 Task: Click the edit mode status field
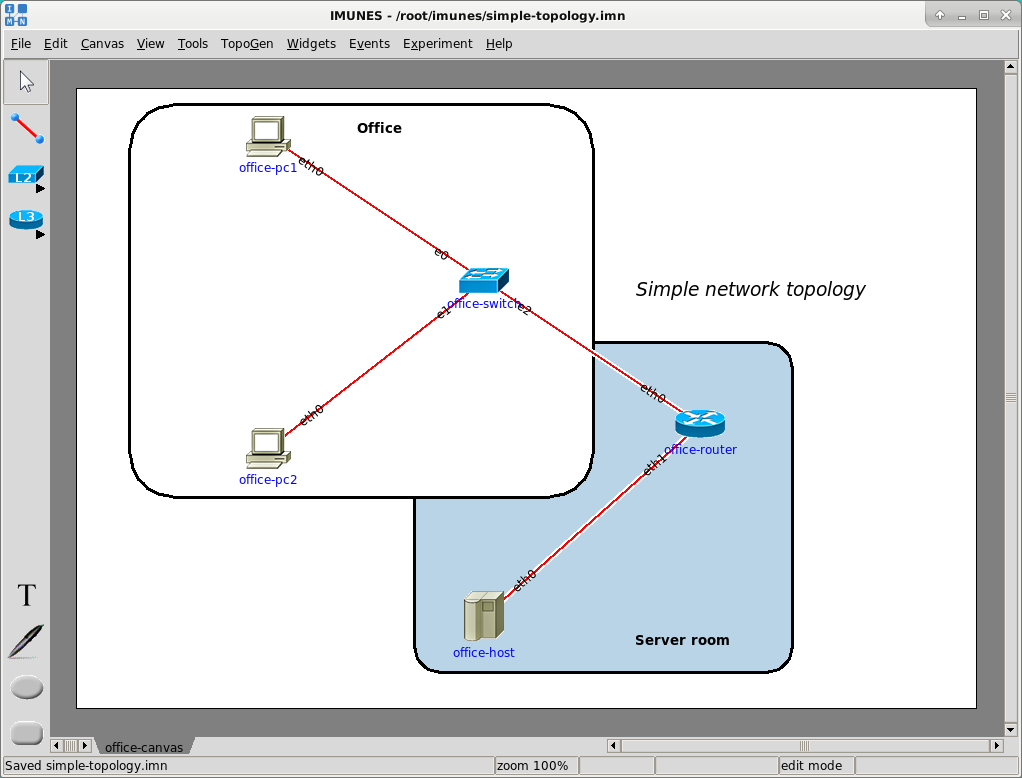coord(816,766)
